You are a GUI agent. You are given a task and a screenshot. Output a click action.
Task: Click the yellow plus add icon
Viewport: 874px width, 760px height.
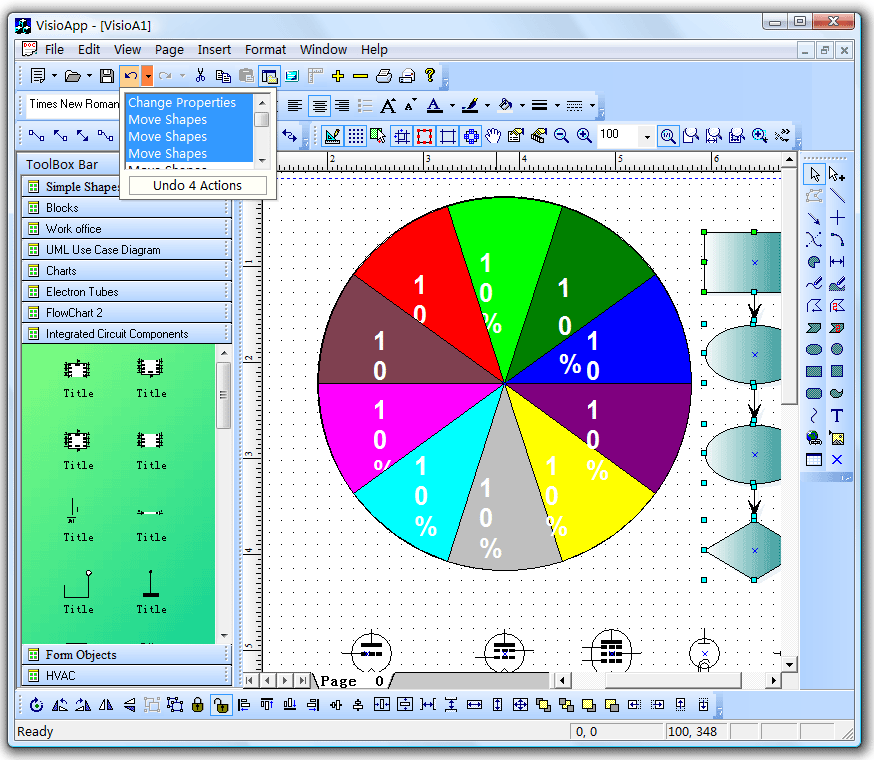tap(337, 75)
